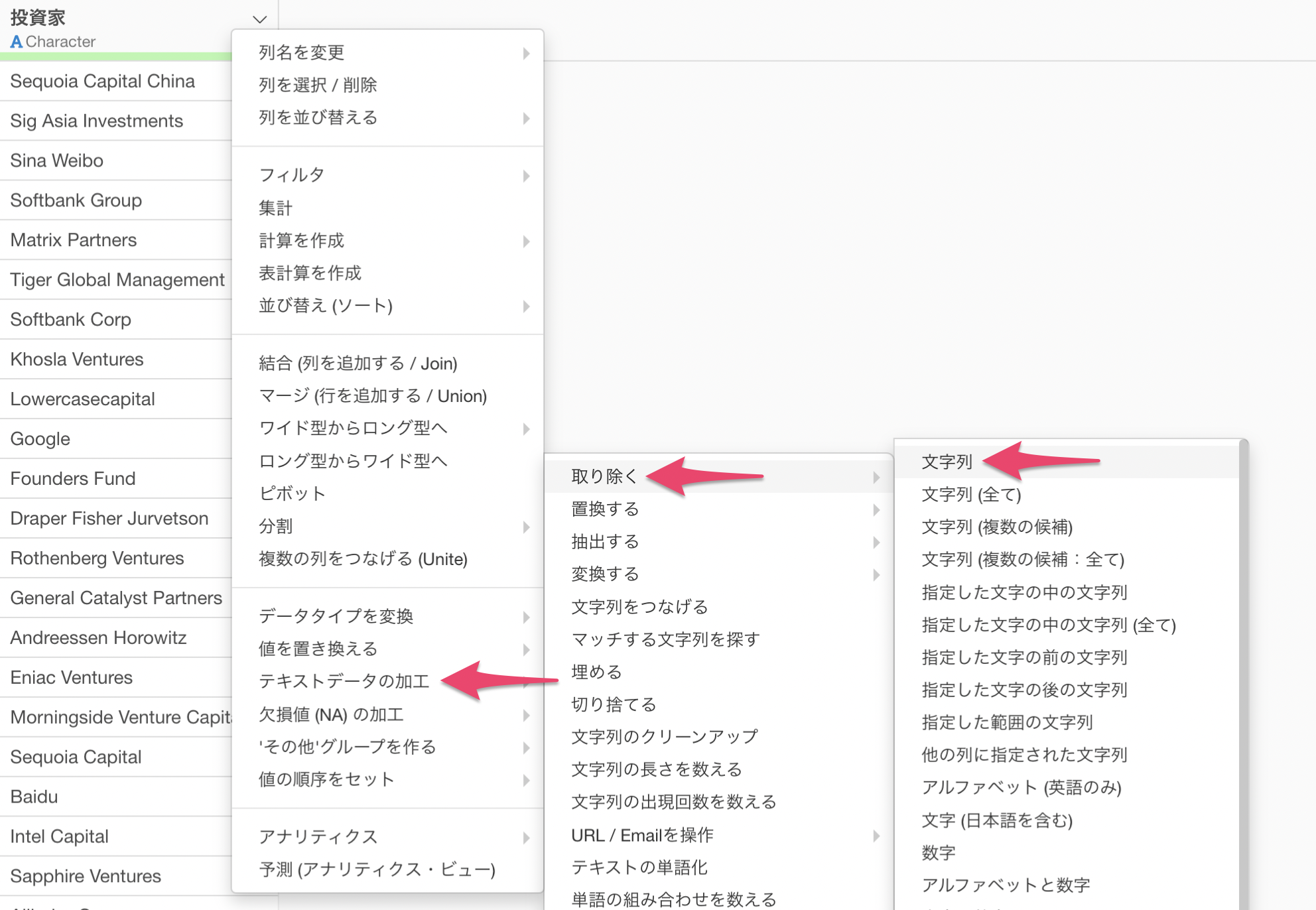Choose 指定した範囲の文字列 option
Viewport: 1316px width, 910px height.
1007,722
